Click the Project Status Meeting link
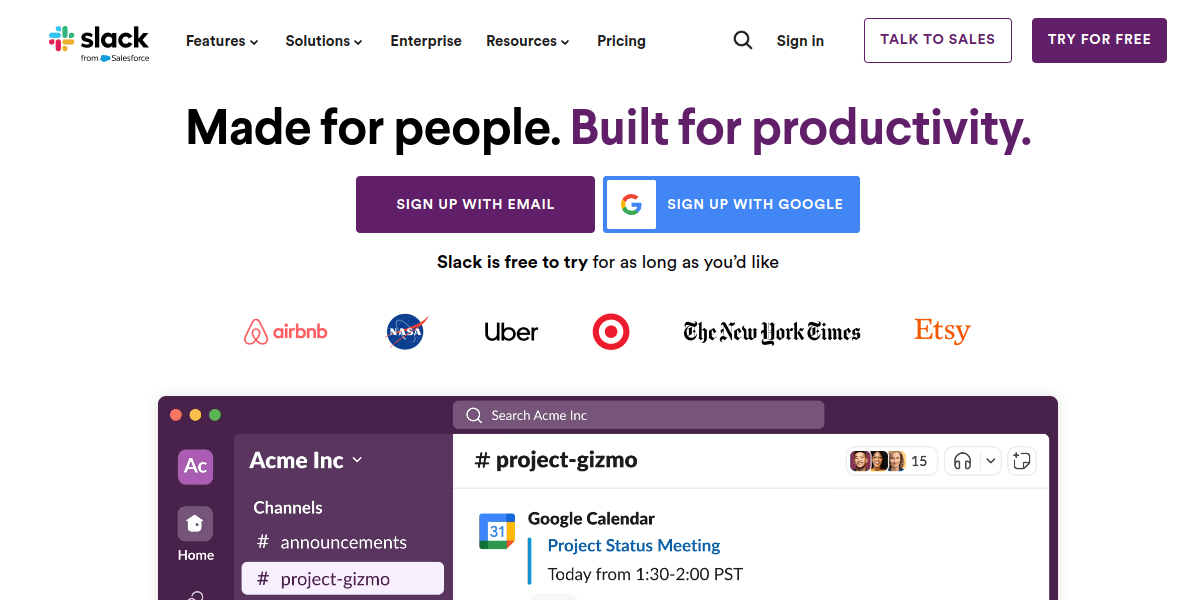 (x=634, y=545)
